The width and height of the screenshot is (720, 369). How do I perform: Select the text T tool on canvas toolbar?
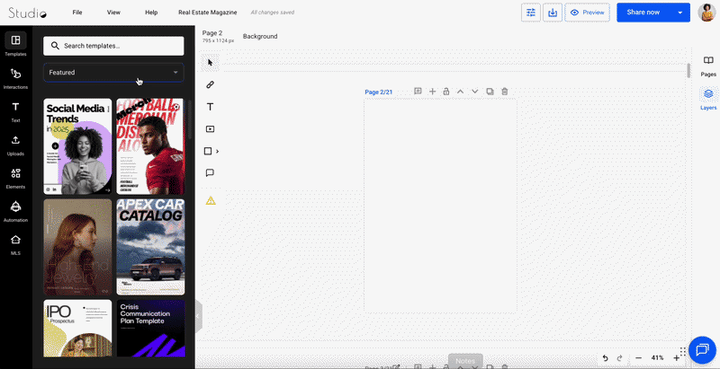tap(210, 107)
